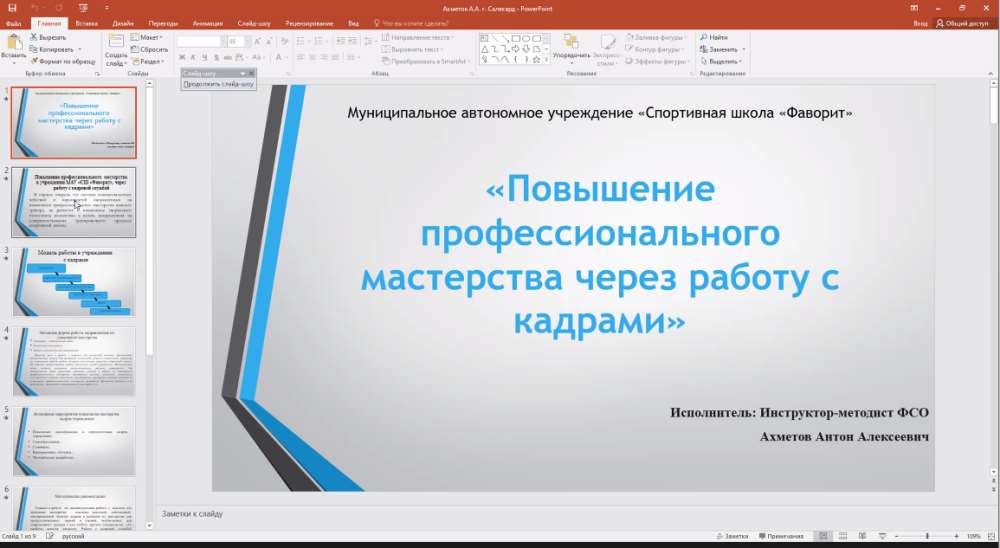This screenshot has height=548, width=1000.
Task: Click the Создать слайд icon
Action: click(x=115, y=41)
